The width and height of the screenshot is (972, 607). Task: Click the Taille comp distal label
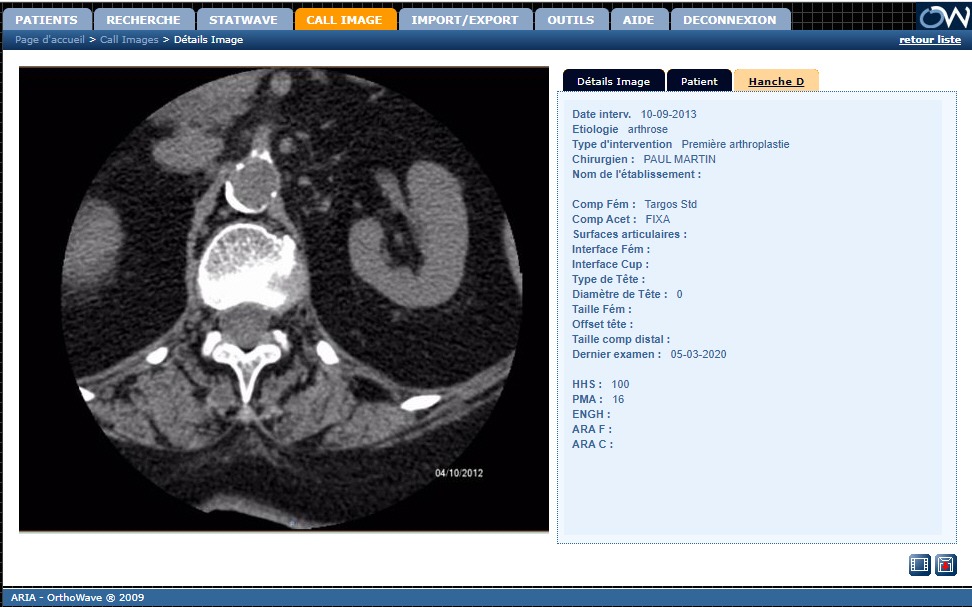621,339
